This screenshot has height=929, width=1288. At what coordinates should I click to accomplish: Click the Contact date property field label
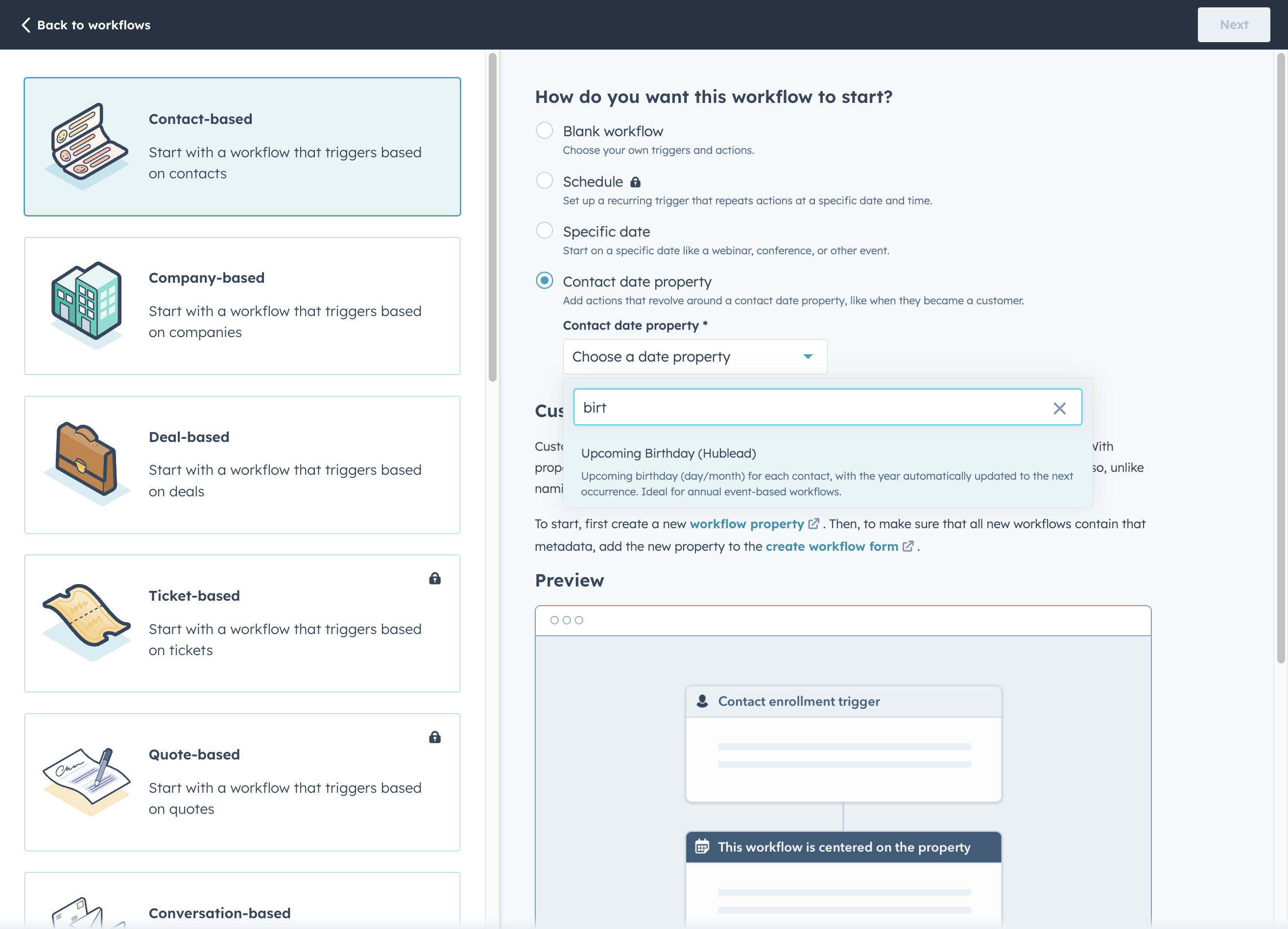pyautogui.click(x=635, y=325)
